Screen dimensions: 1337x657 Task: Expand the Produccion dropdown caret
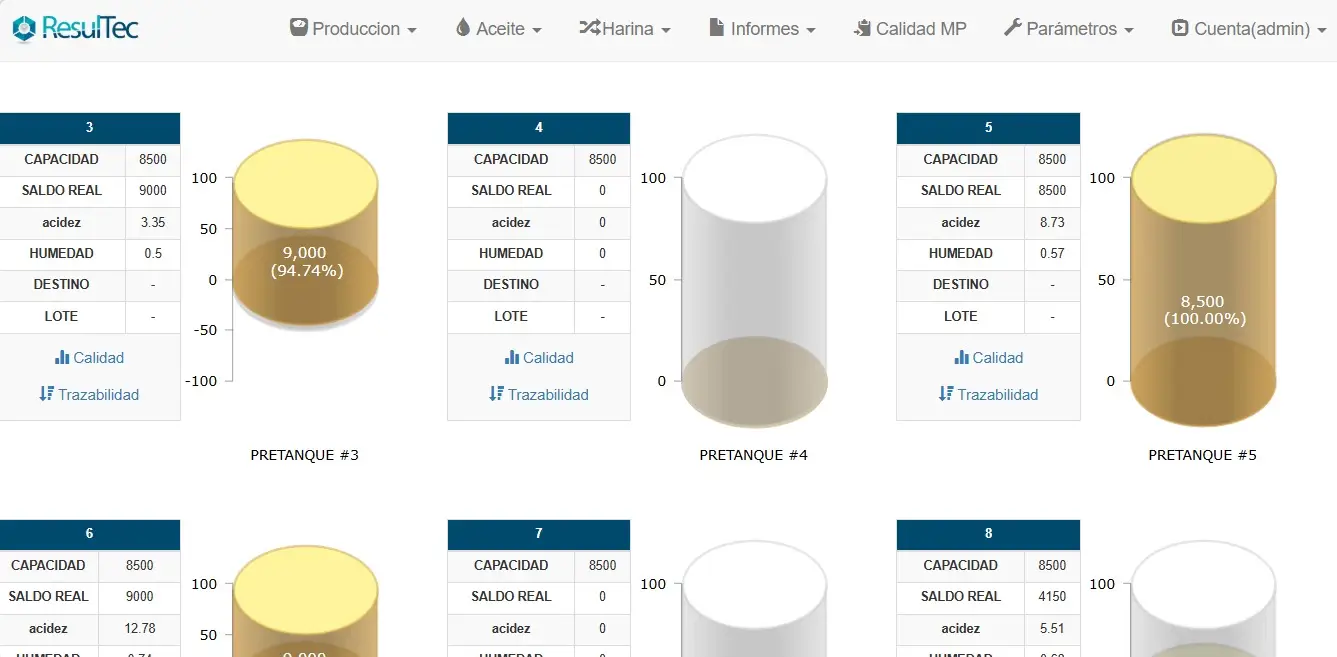412,30
